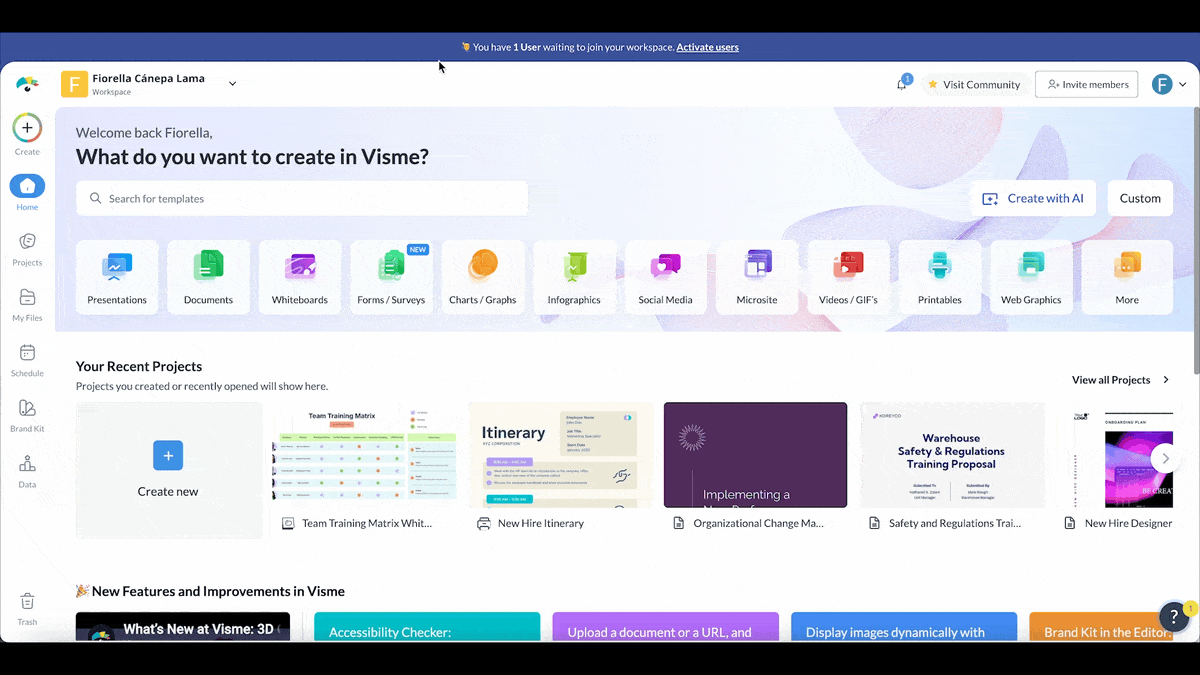Screen dimensions: 1200x675
Task: Click the Activate users link
Action: coord(707,47)
